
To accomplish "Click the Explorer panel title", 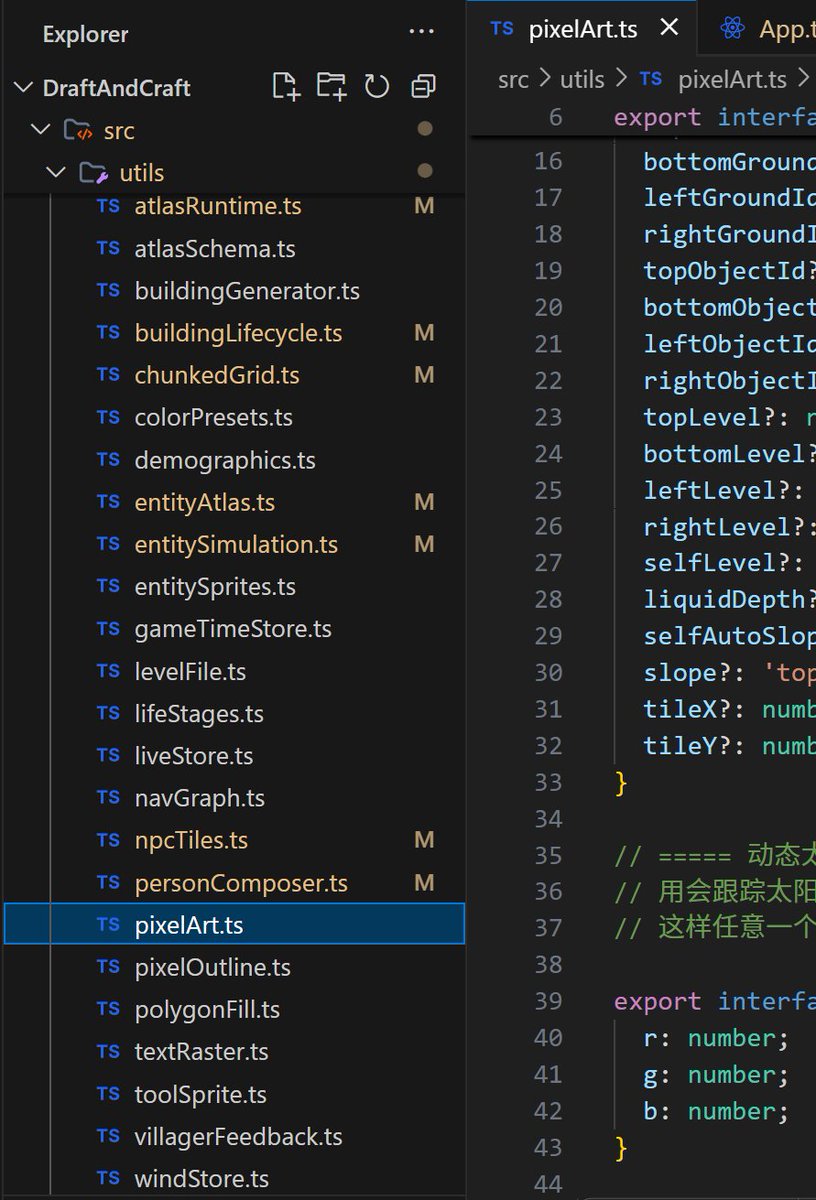I will pos(85,34).
